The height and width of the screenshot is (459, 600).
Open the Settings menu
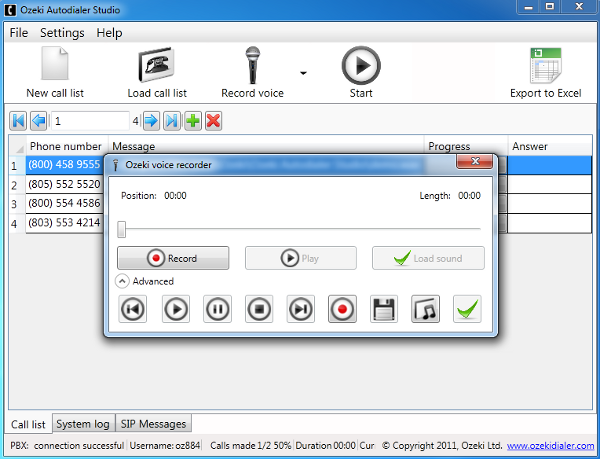click(62, 33)
